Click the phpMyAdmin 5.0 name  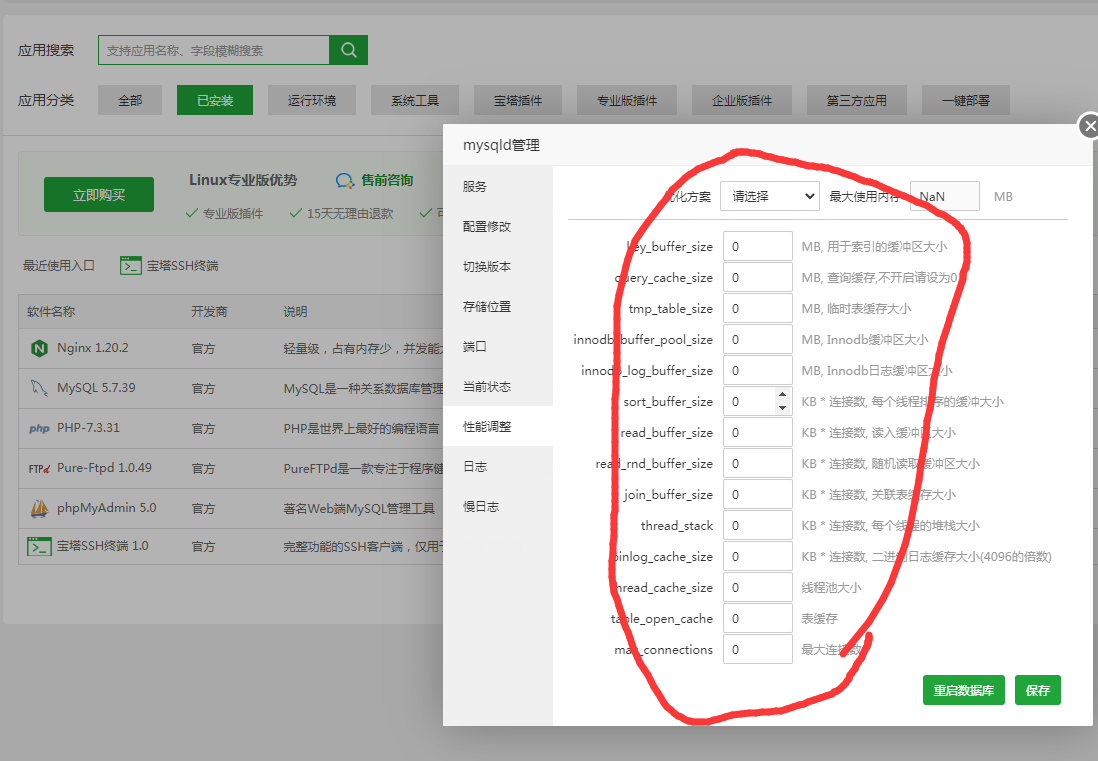106,508
